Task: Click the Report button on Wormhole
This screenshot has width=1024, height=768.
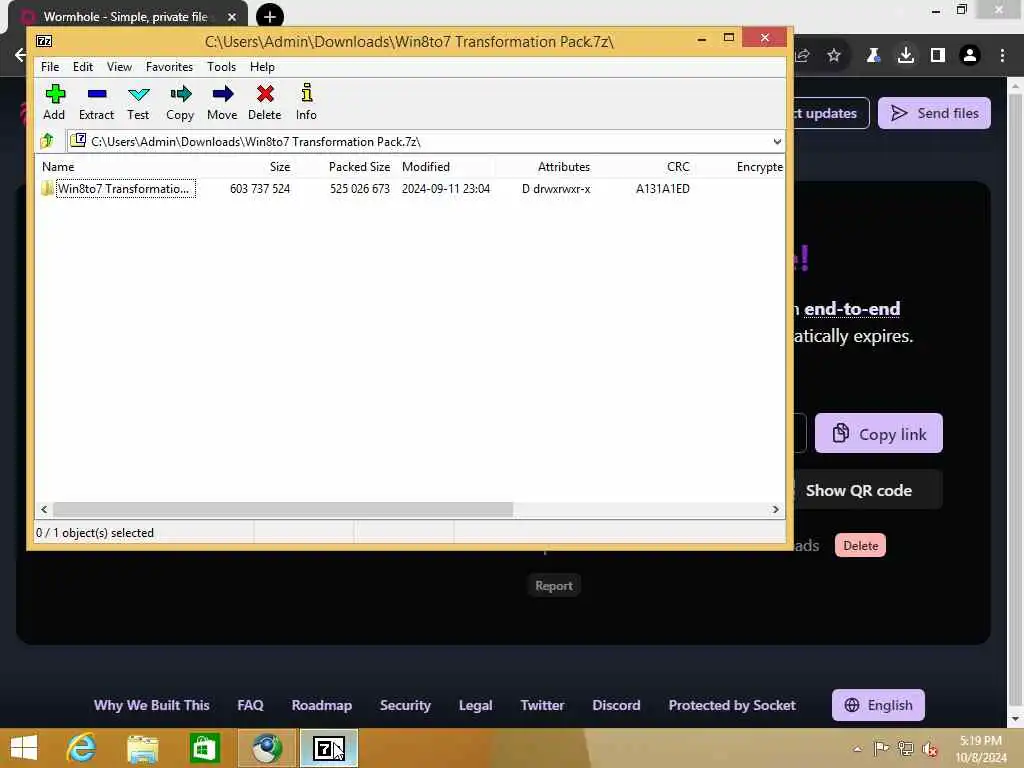Action: click(554, 586)
